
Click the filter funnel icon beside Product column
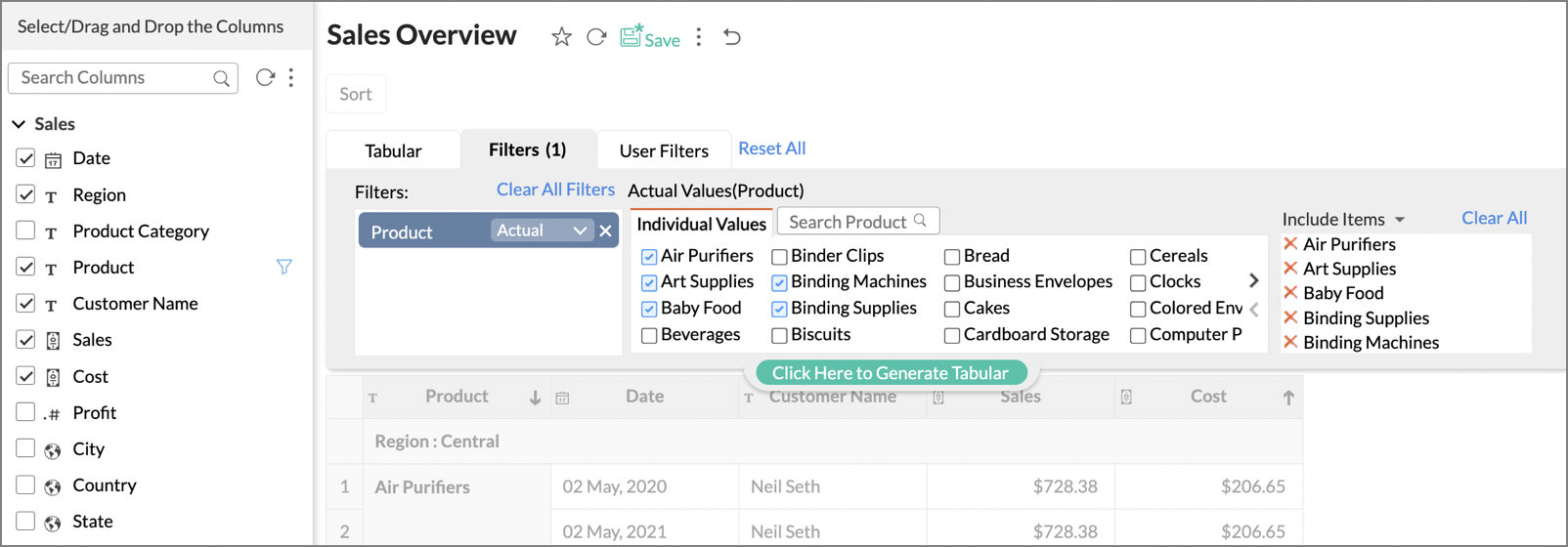284,267
